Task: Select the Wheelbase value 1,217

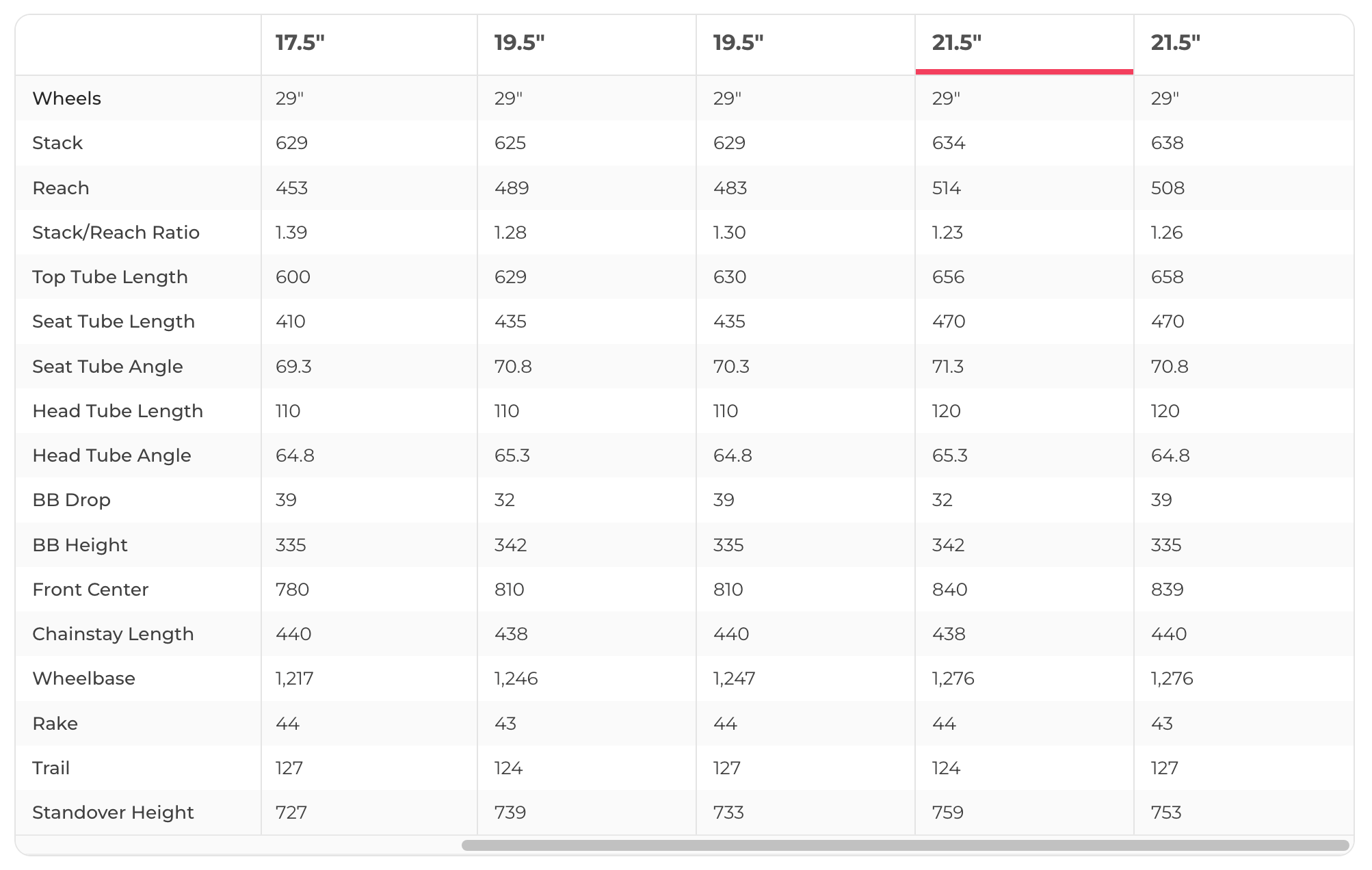Action: (294, 678)
